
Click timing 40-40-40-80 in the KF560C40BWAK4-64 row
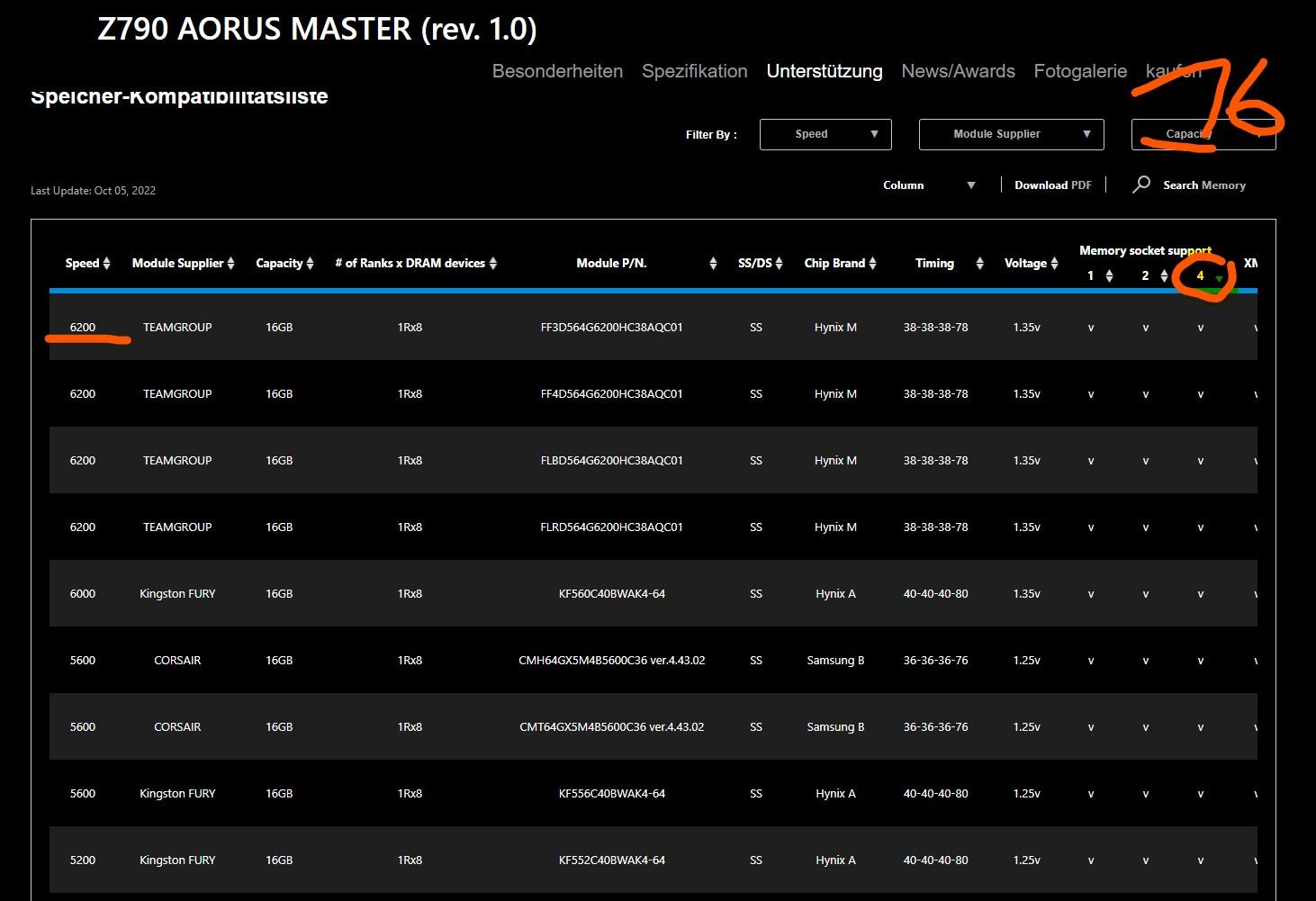point(936,594)
